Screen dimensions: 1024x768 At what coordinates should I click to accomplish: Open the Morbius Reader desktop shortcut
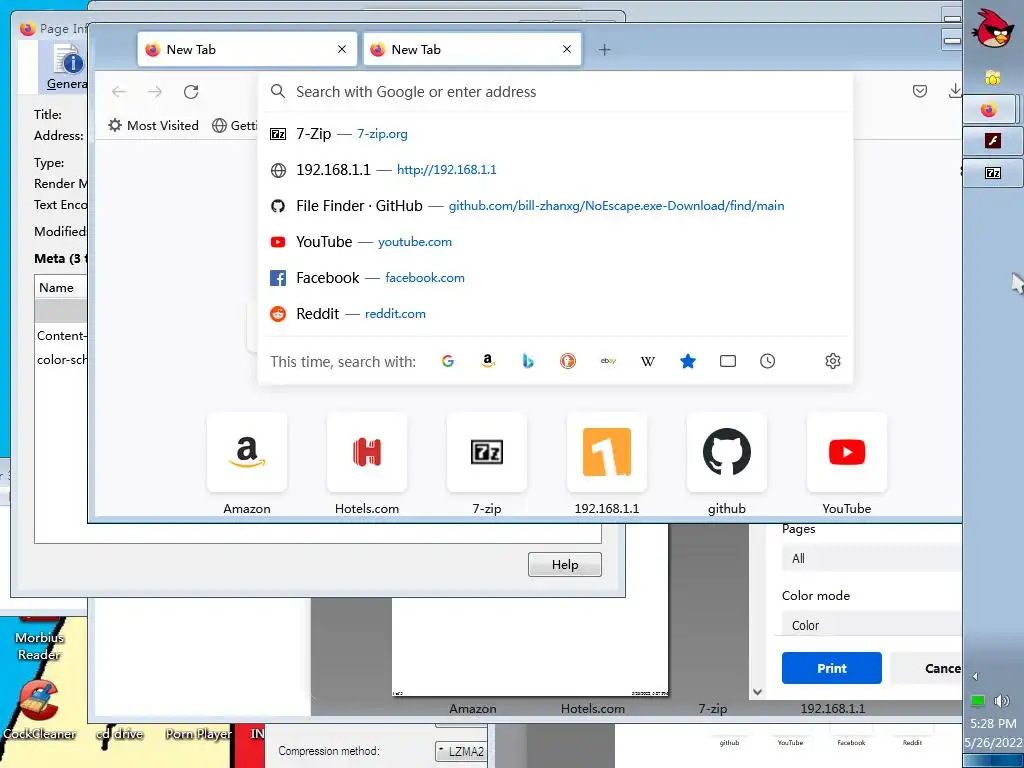tap(39, 637)
